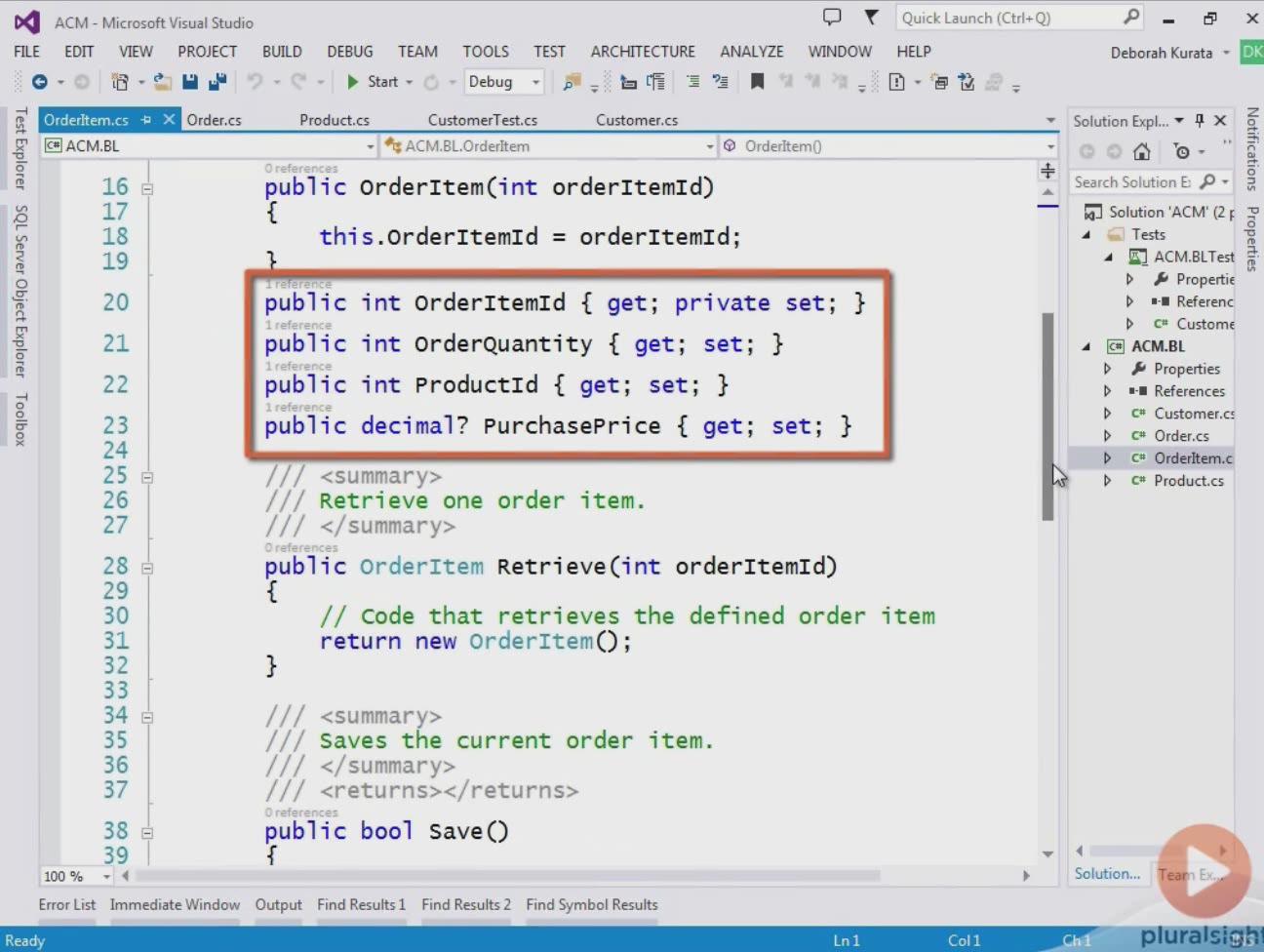Collapse the Tests folder in Solution Explorer

pos(1086,235)
